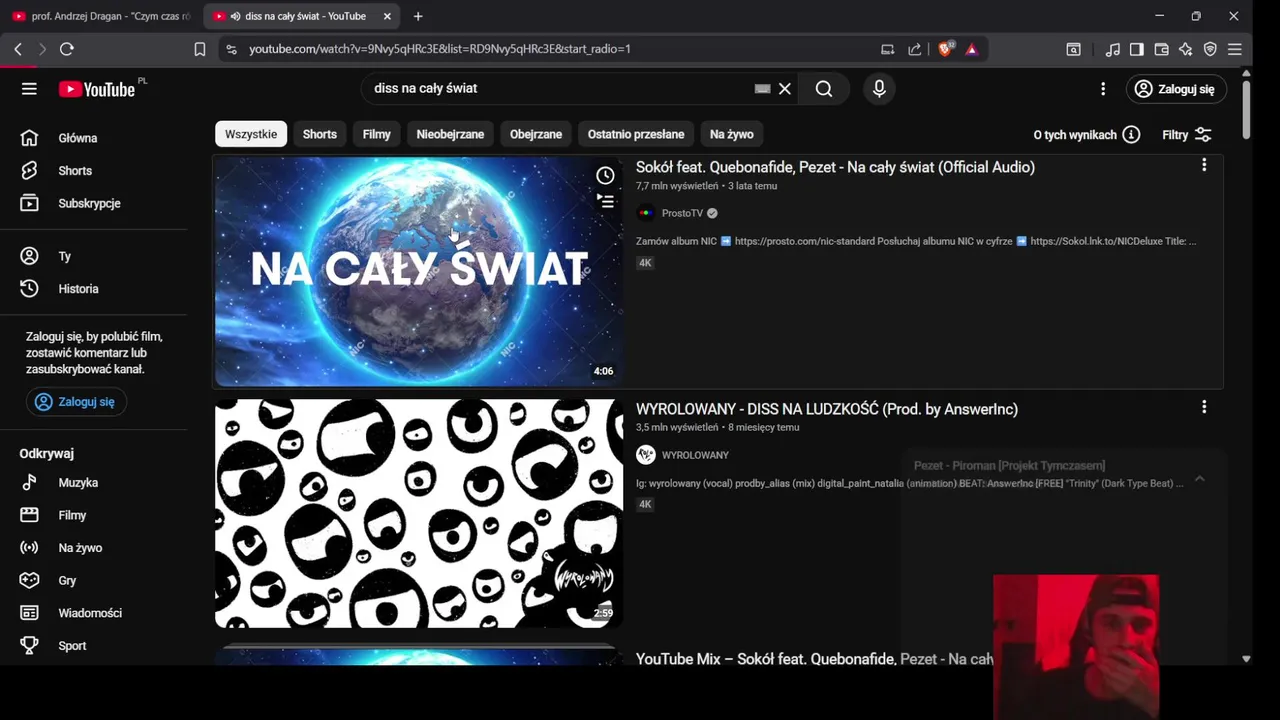Toggle the browser sidebar panel

point(1137,49)
